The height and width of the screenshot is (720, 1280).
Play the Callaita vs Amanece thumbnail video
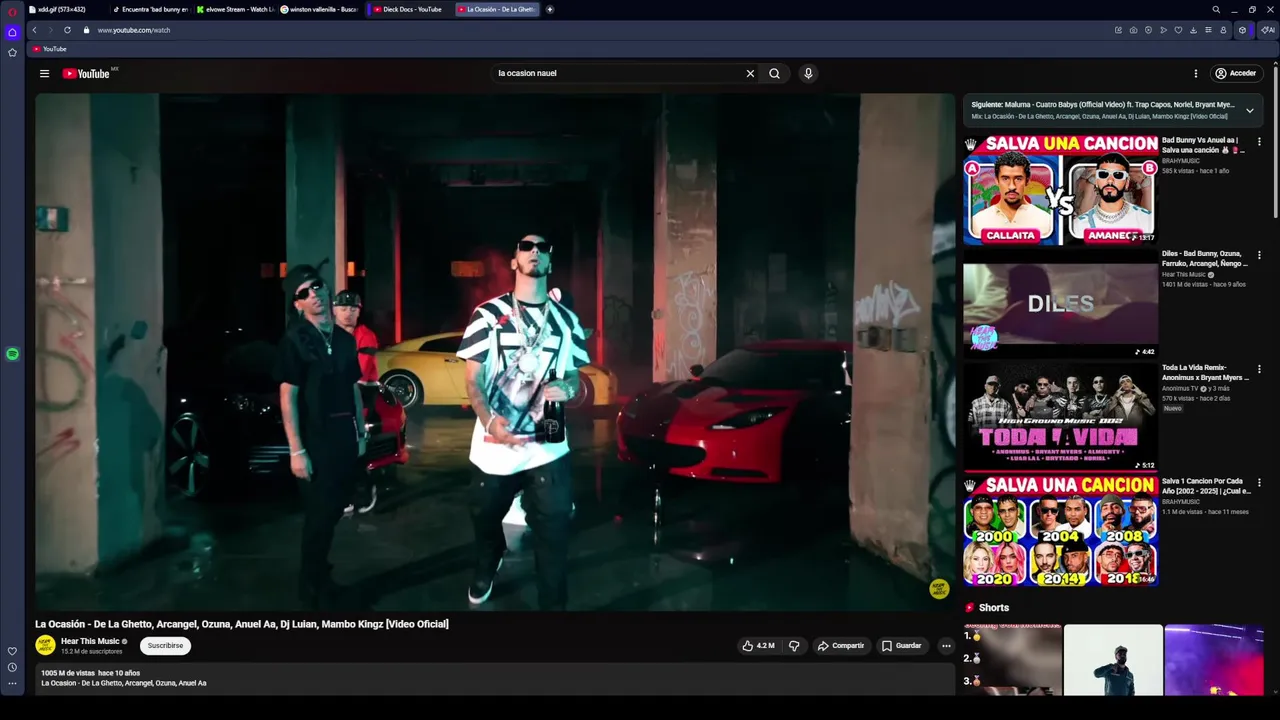(1060, 190)
